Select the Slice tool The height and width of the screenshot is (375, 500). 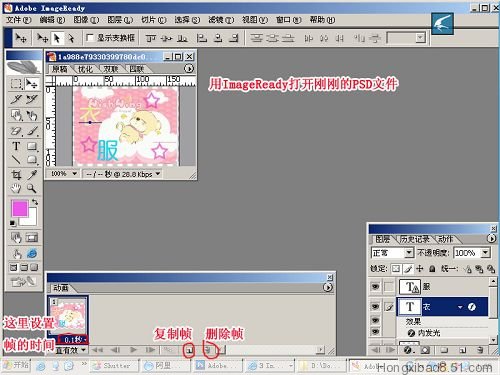point(16,99)
